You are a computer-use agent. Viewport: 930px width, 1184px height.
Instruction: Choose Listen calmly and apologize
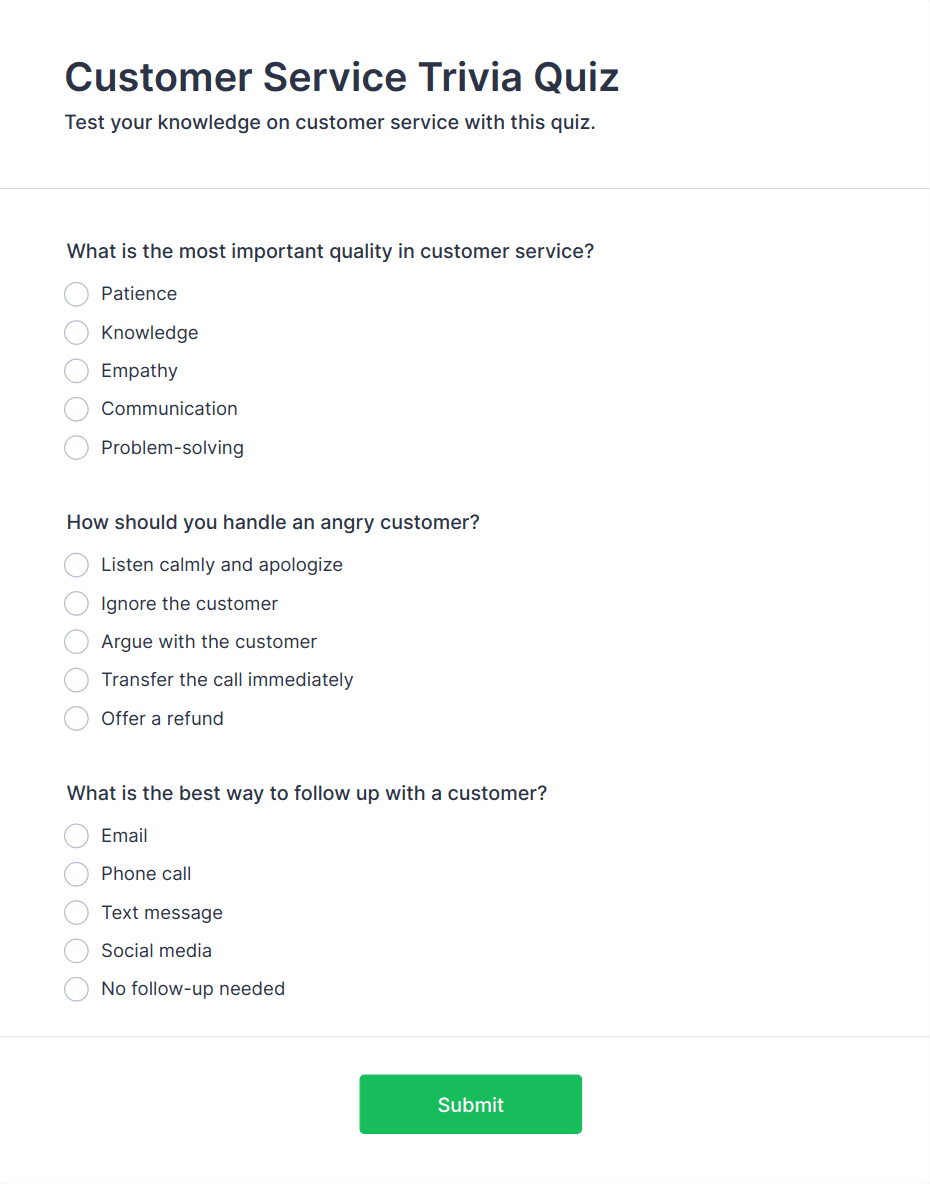point(77,565)
